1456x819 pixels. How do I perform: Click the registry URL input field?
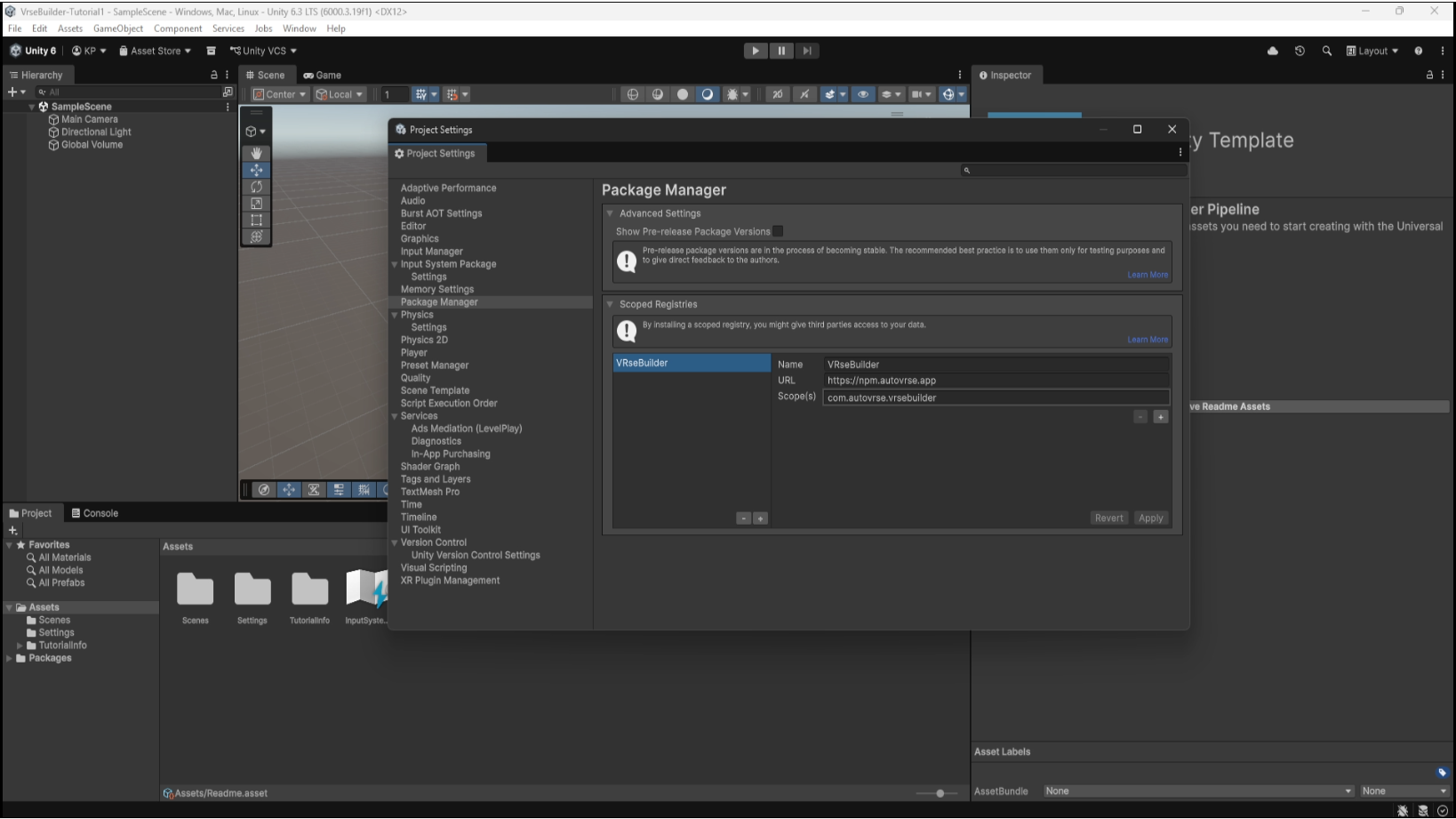(996, 381)
